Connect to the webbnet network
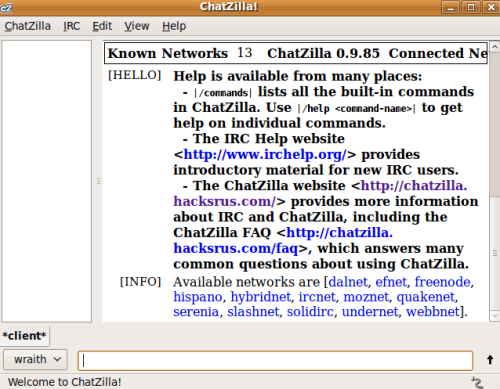The image size is (500, 389). point(433,312)
